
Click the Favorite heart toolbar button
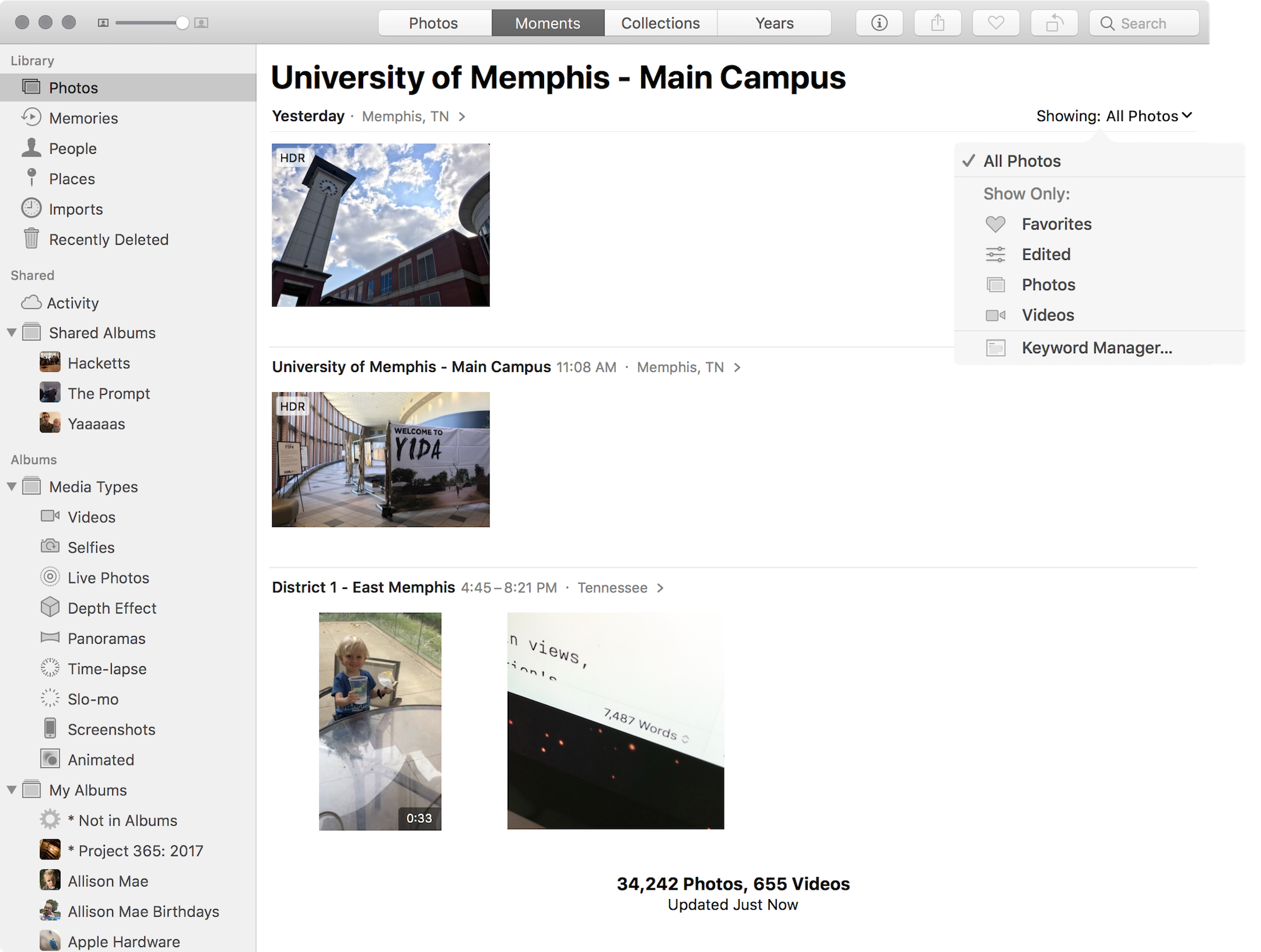click(996, 23)
